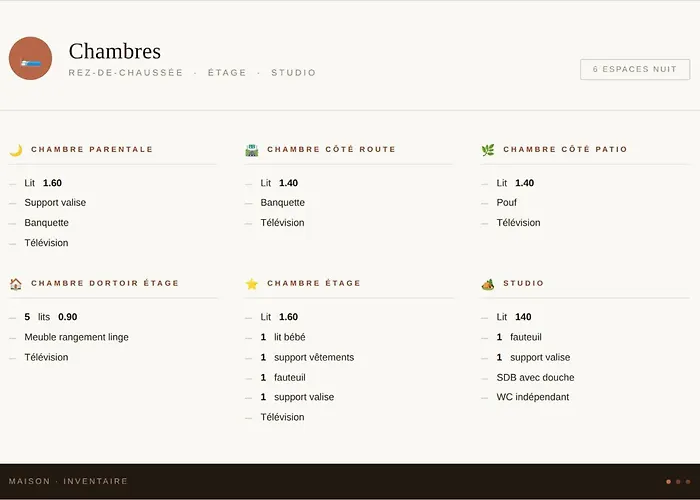The image size is (700, 500).
Task: Select the Étage subtitle label
Action: tap(227, 72)
